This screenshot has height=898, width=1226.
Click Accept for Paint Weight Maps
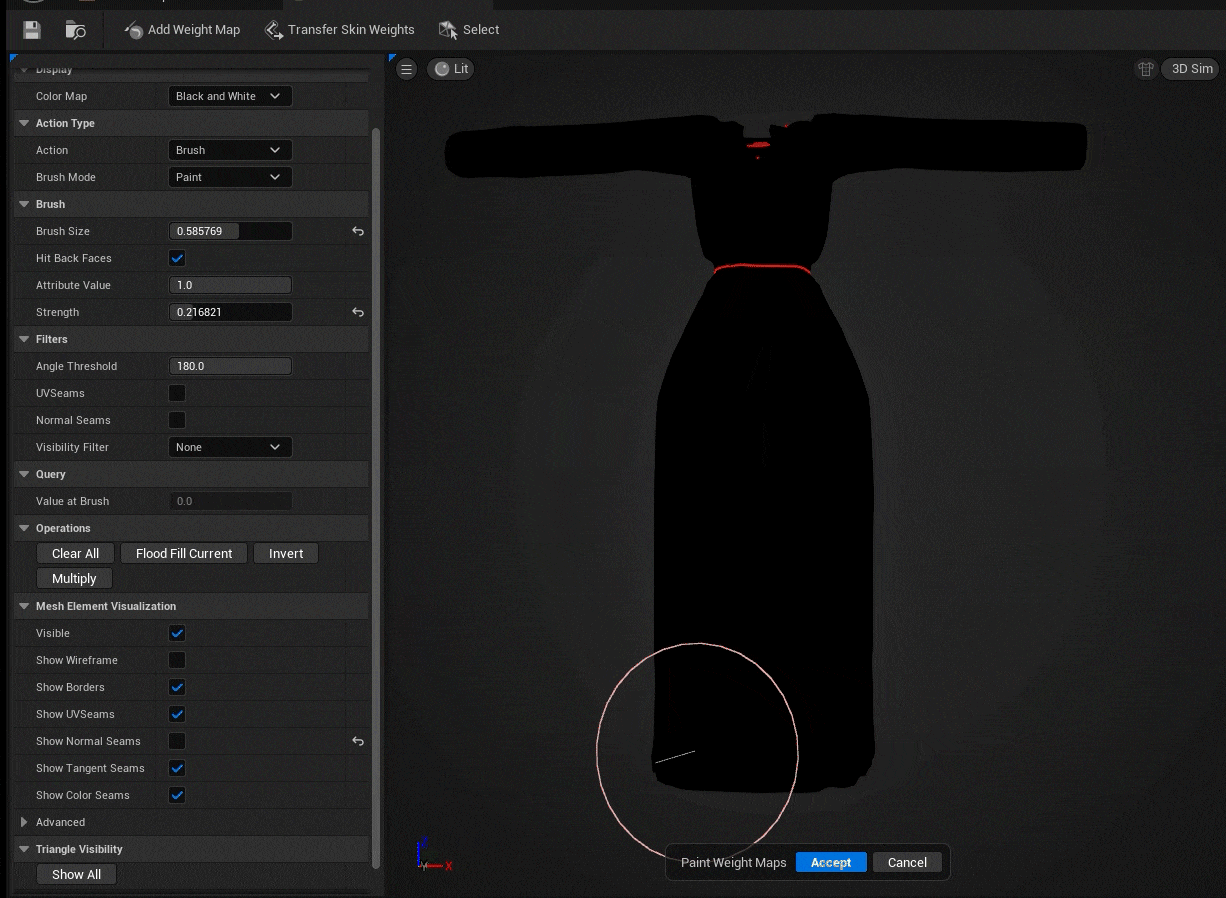point(830,862)
